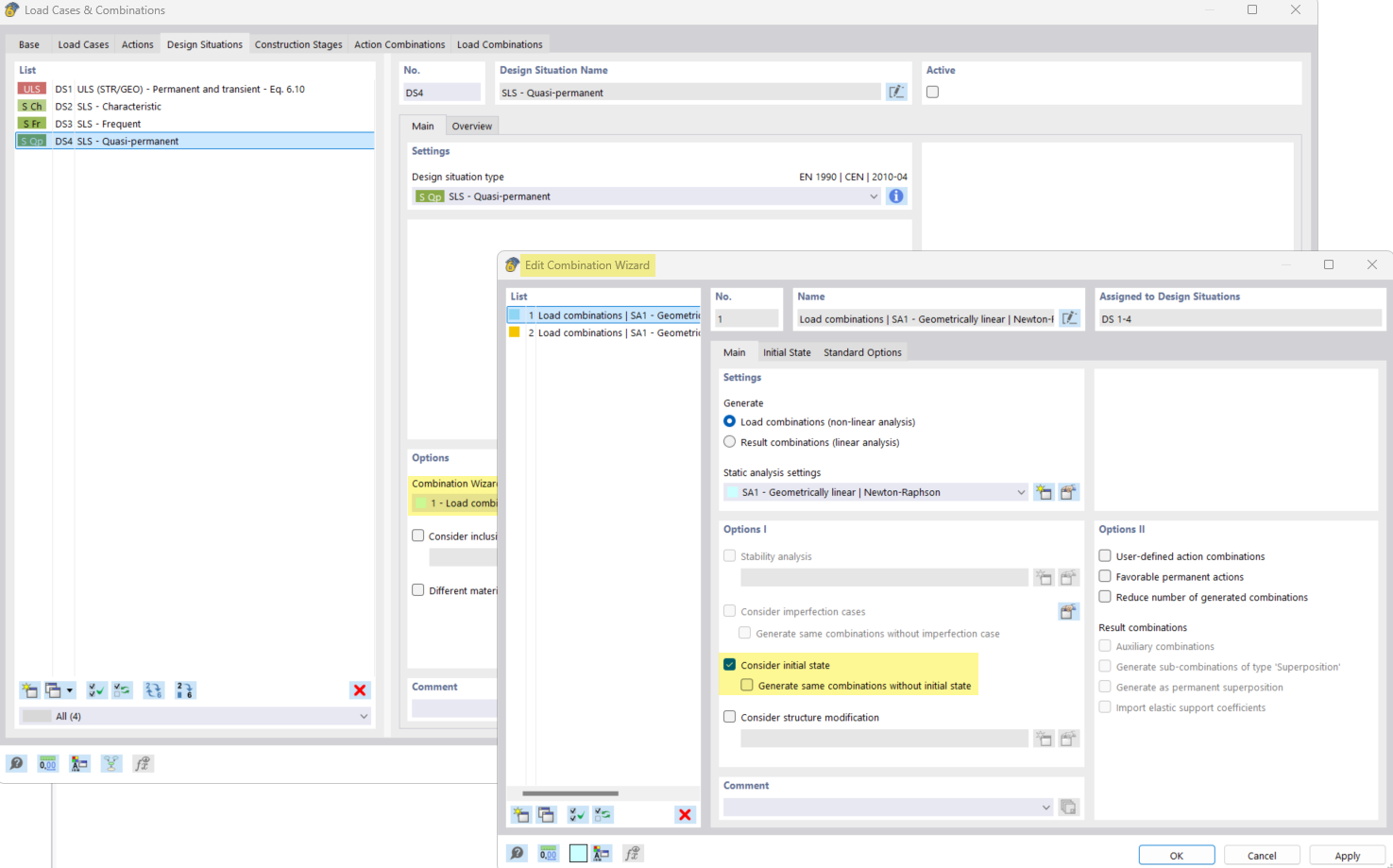Click comment library icon in wizard dialog

(1068, 807)
